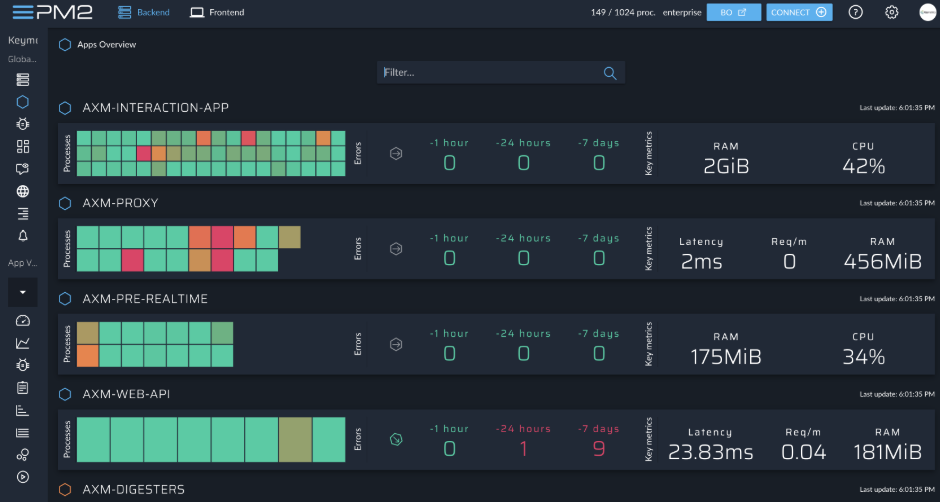
Task: Click the errors arrow icon in AXM-PROXY
Action: pos(396,249)
